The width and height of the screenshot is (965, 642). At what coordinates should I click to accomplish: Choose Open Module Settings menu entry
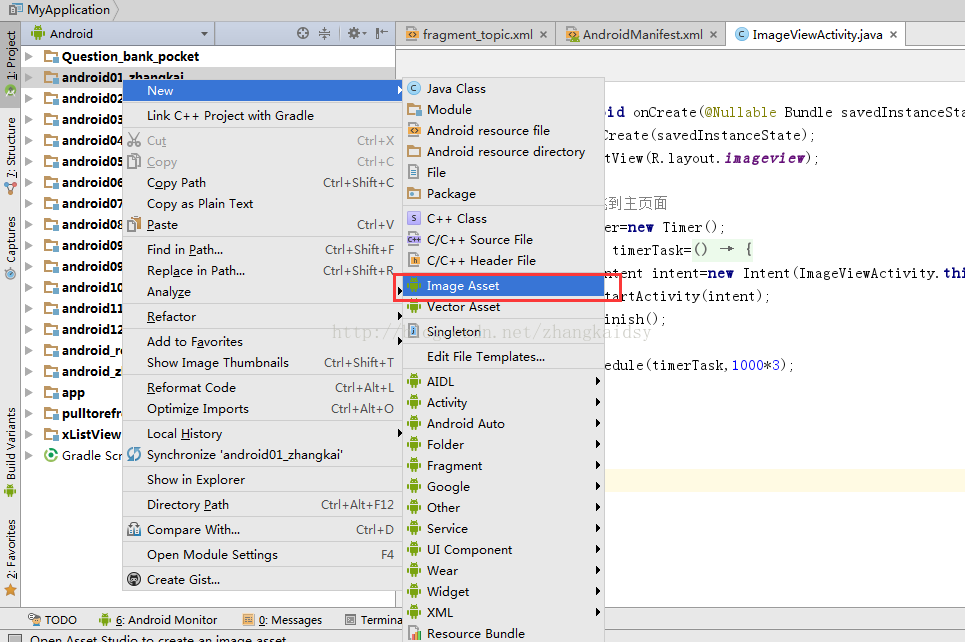pyautogui.click(x=263, y=555)
